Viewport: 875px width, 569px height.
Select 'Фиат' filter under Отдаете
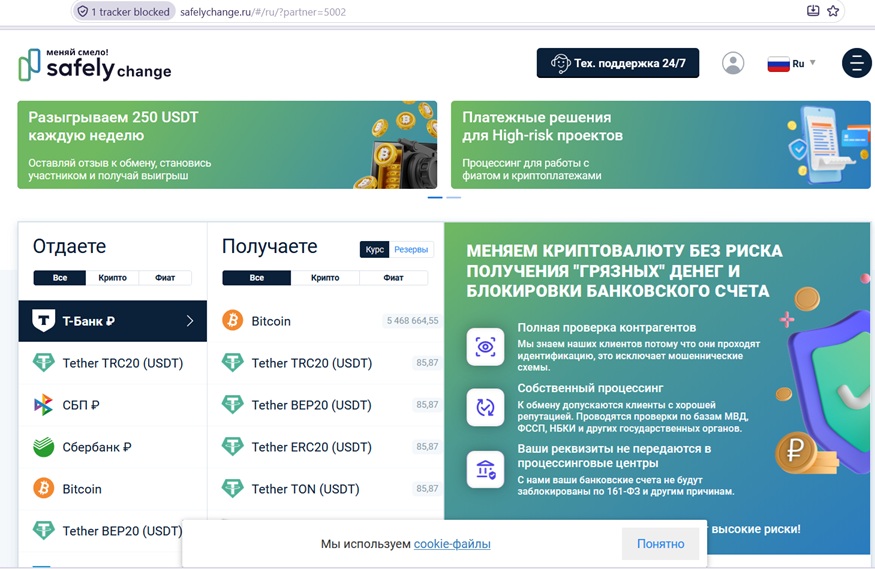[165, 278]
